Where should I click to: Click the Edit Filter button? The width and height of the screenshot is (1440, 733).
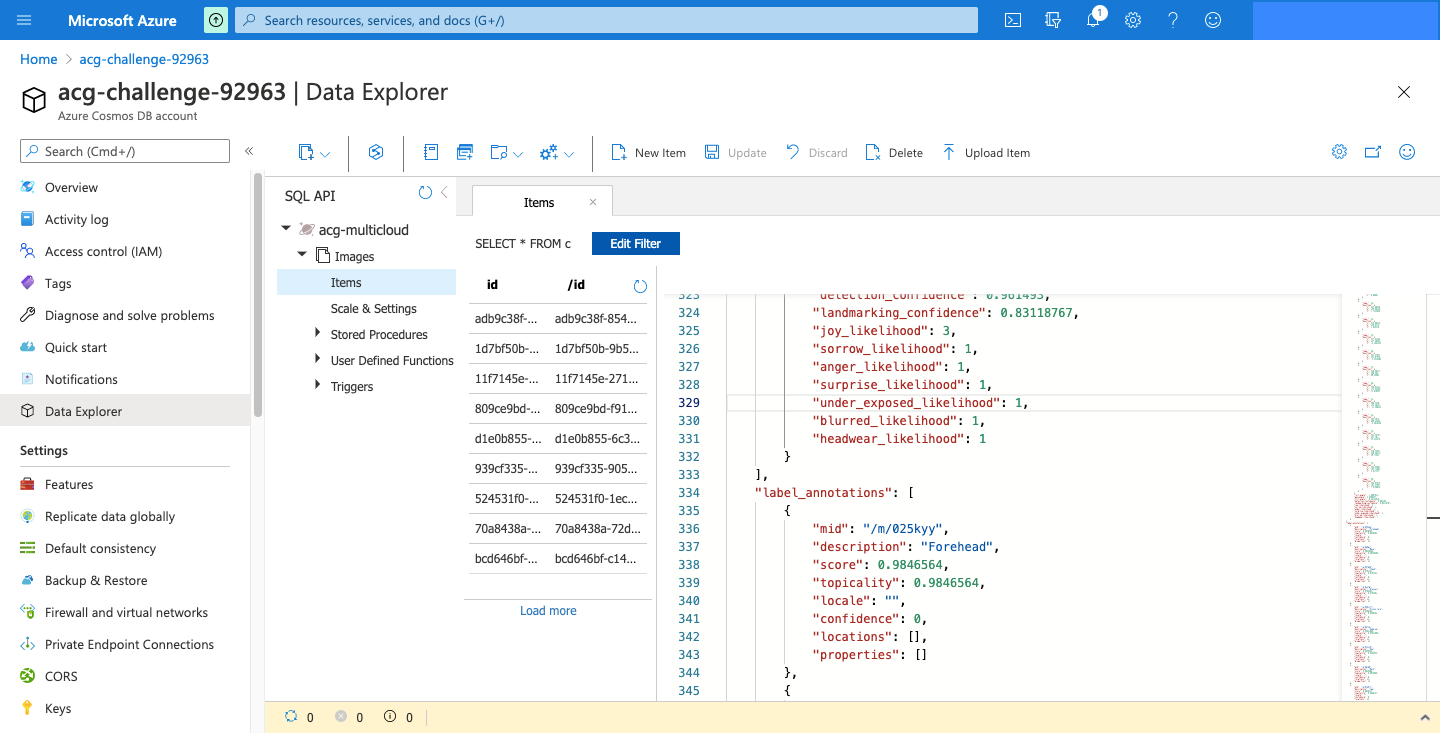(636, 244)
